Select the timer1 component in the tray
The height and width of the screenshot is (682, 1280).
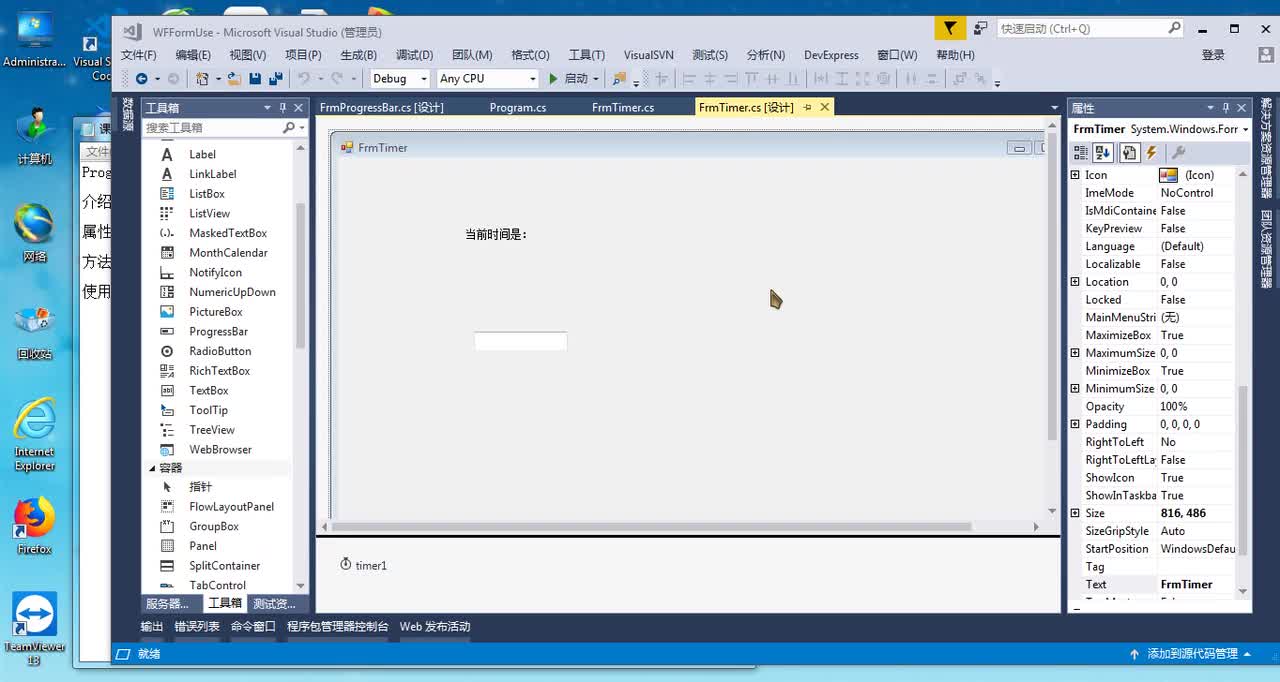pos(363,565)
